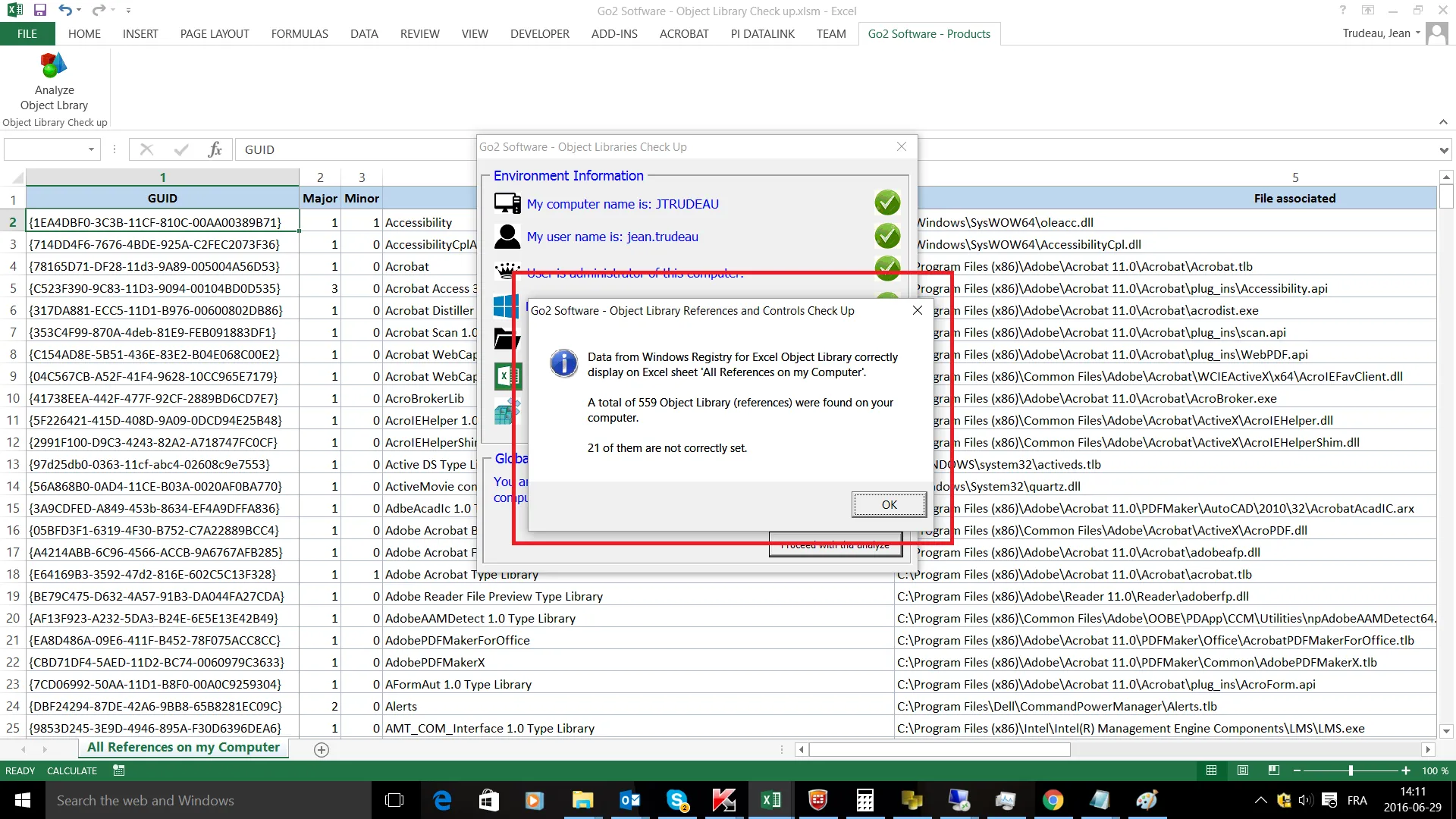Open the FORMULAS ribbon tab
Viewport: 1456px width, 819px height.
click(x=300, y=34)
